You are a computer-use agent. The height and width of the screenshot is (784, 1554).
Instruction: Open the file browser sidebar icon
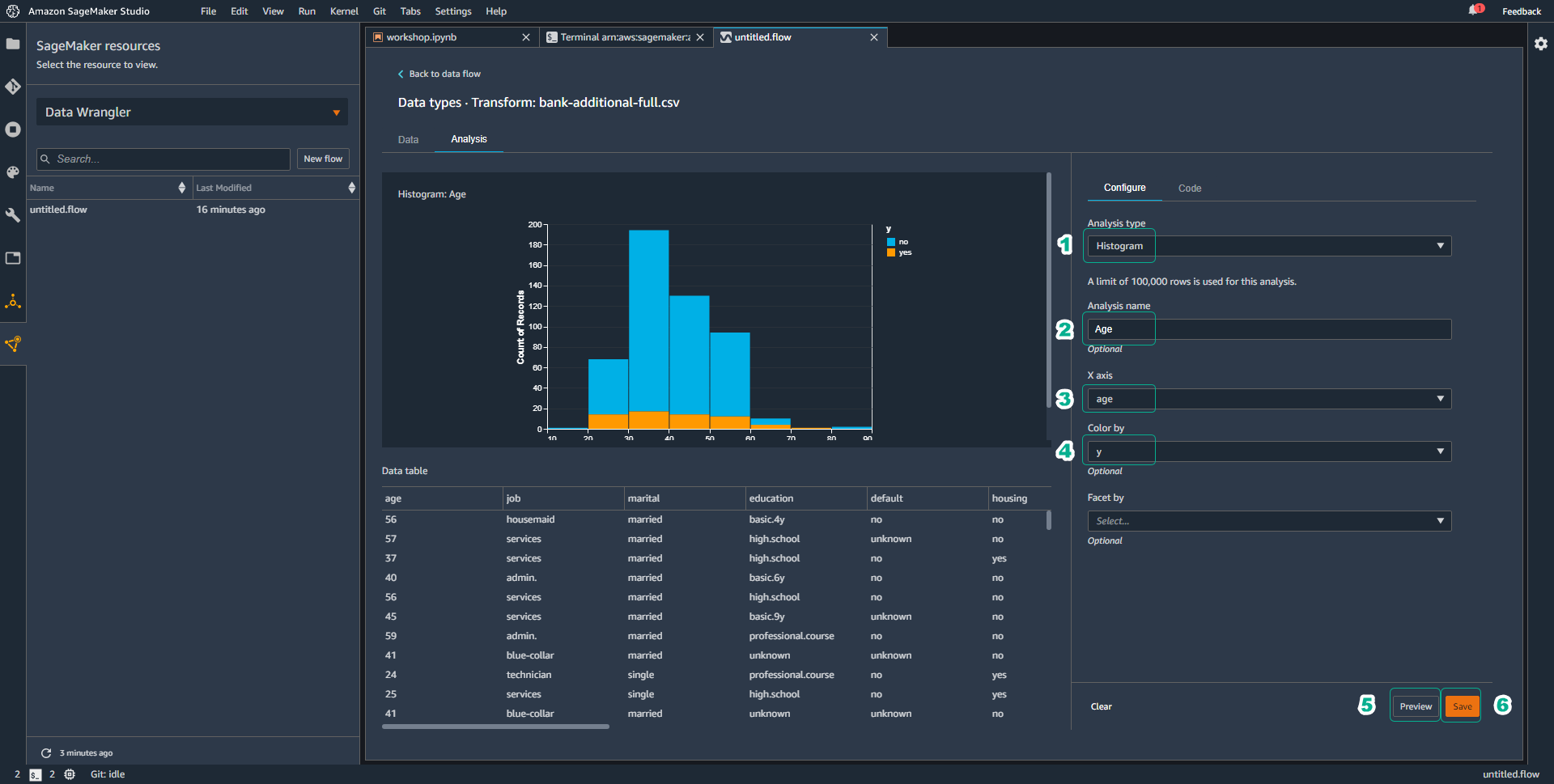point(13,44)
